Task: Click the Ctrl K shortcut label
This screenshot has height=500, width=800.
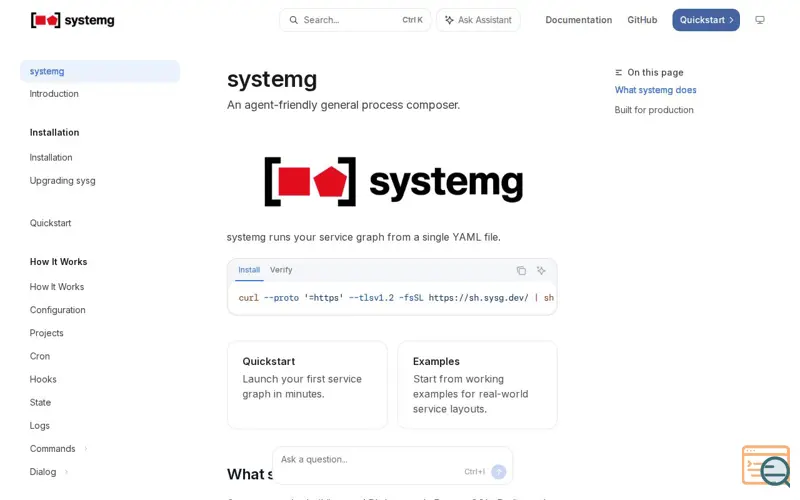Action: (412, 20)
